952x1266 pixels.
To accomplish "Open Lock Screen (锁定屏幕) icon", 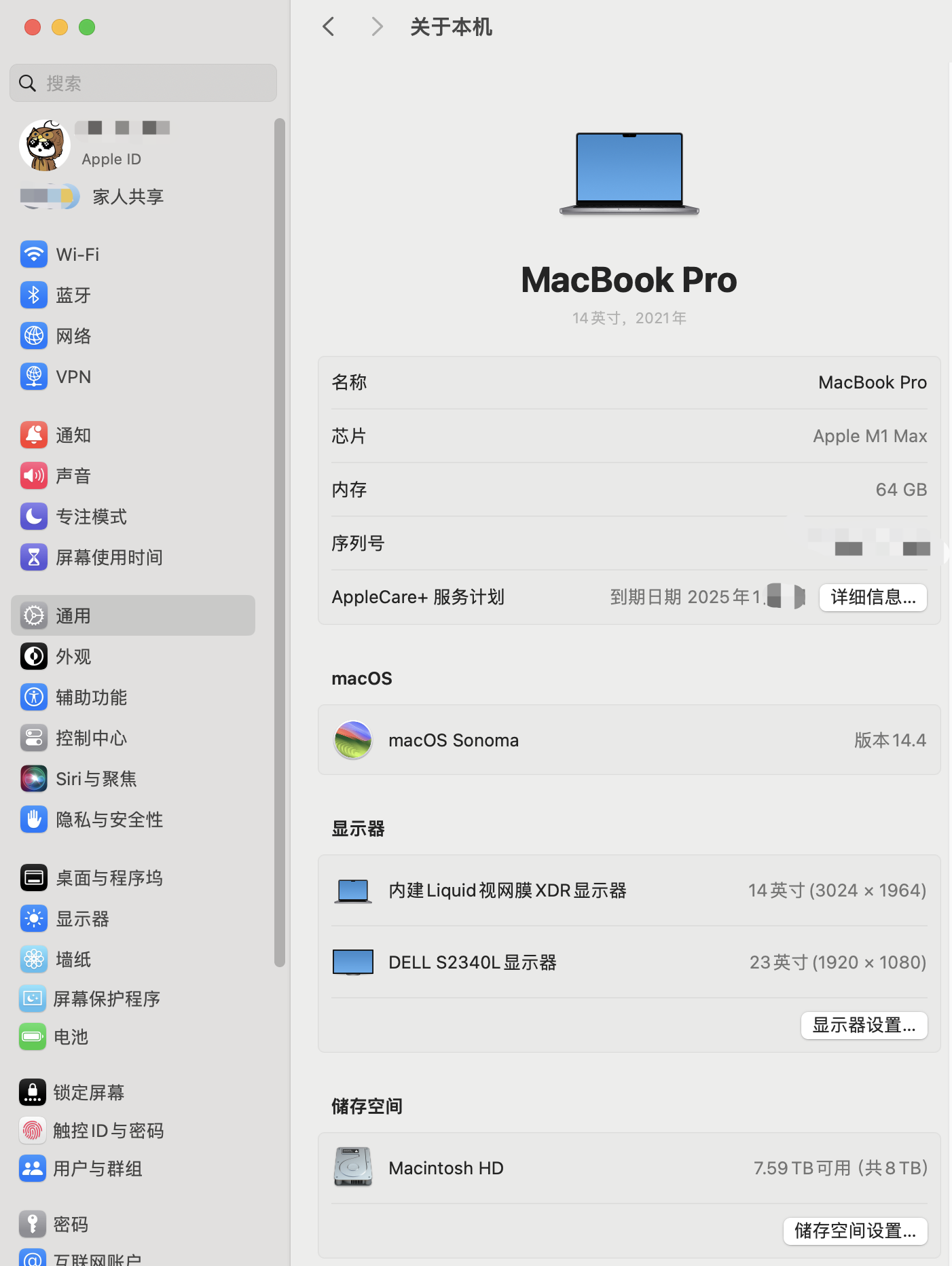I will point(33,1092).
